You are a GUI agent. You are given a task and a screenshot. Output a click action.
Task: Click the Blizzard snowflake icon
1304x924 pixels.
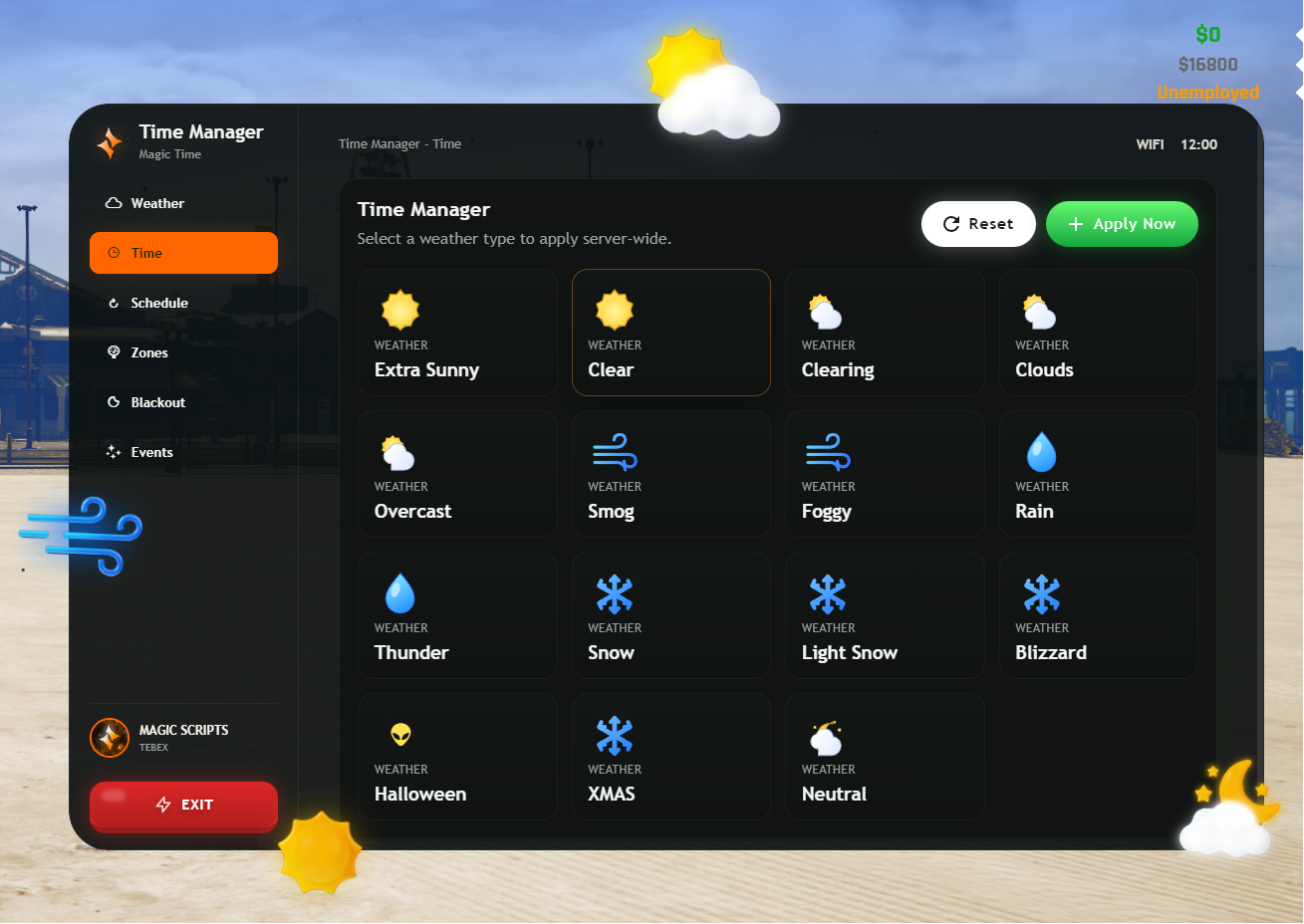[x=1042, y=594]
